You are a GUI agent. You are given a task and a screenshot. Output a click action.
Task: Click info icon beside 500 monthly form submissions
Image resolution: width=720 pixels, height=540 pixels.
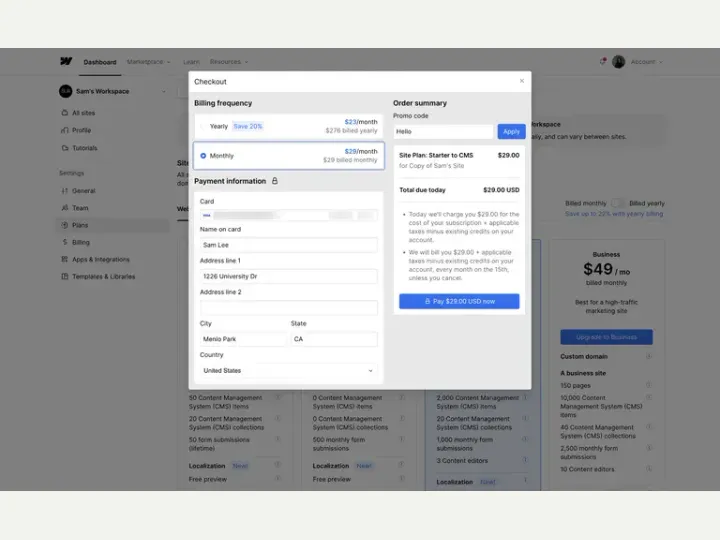401,439
